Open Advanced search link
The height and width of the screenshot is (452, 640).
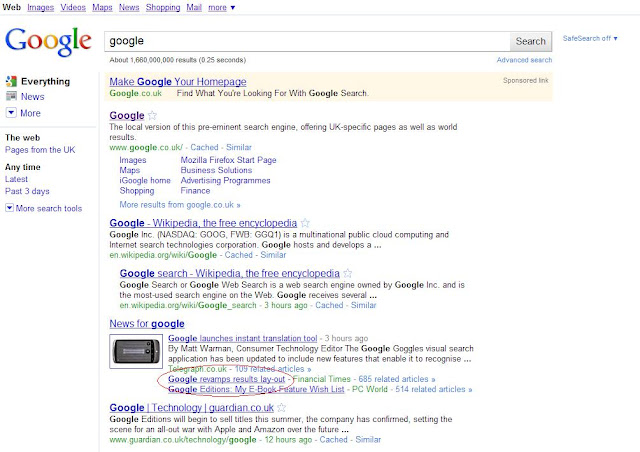pos(524,60)
